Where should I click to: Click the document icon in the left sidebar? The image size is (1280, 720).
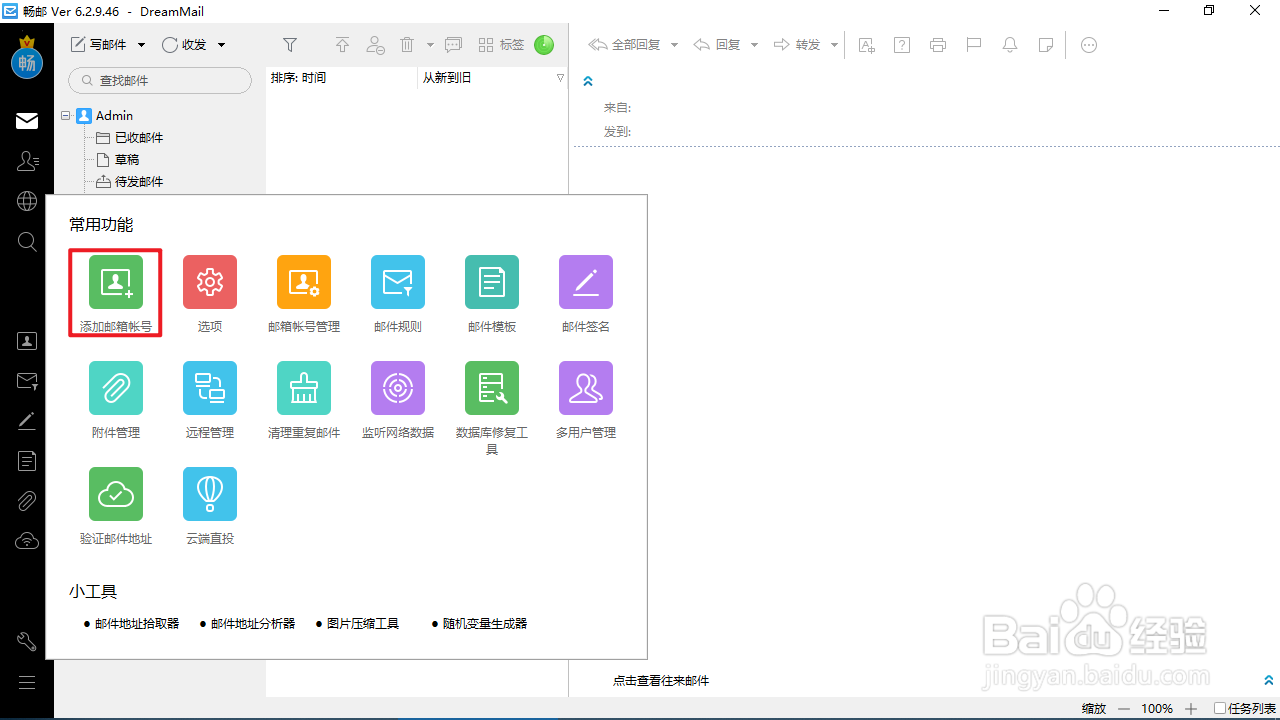[x=27, y=461]
